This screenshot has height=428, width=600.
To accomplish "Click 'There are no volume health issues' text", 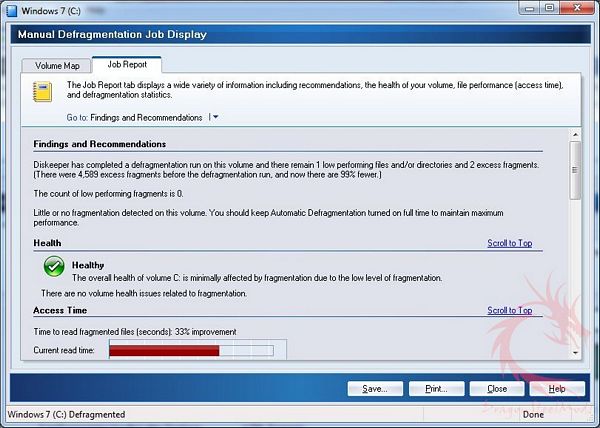I will tap(144, 293).
